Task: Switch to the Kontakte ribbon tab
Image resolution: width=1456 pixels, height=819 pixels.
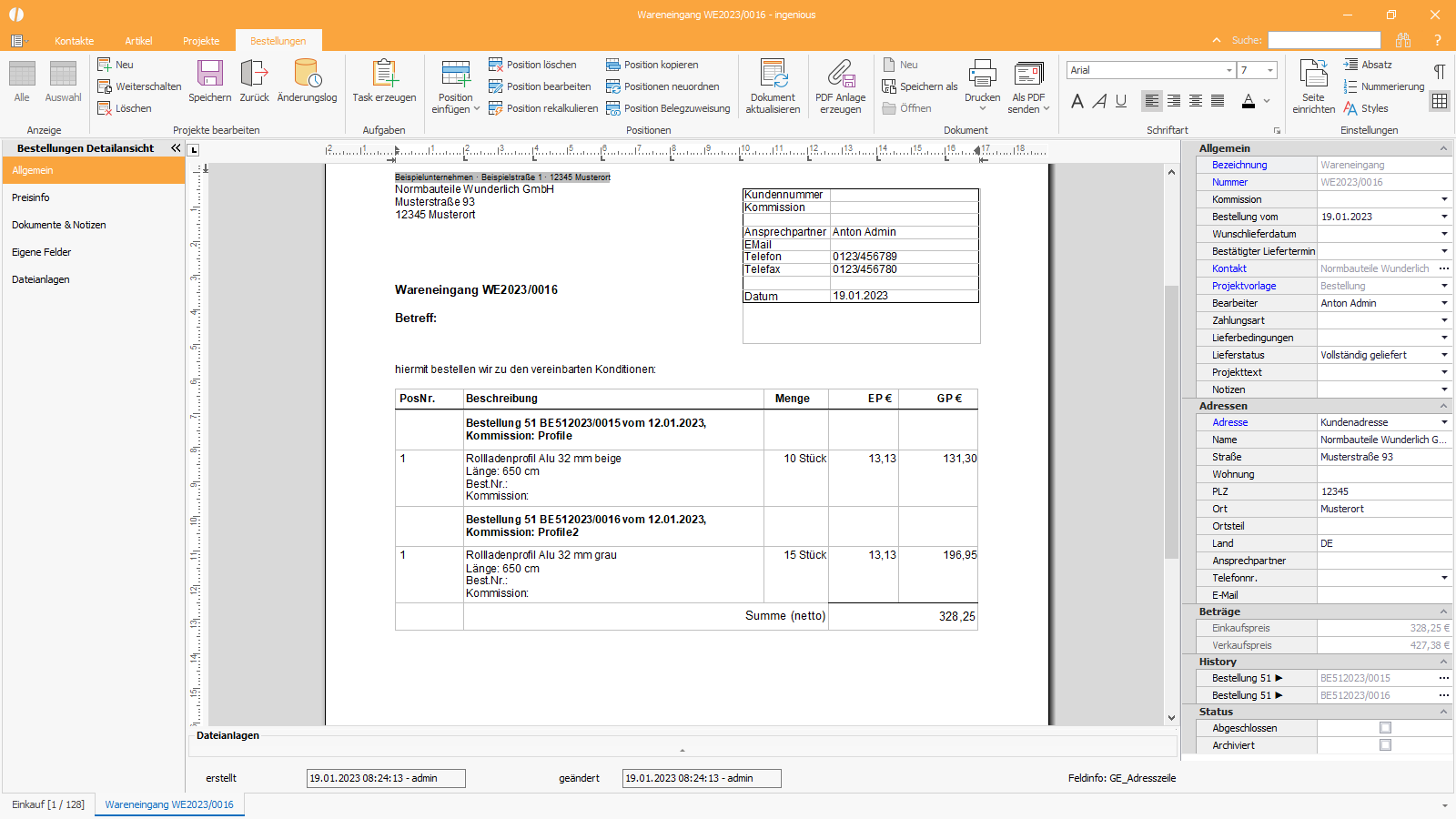Action: pyautogui.click(x=75, y=41)
